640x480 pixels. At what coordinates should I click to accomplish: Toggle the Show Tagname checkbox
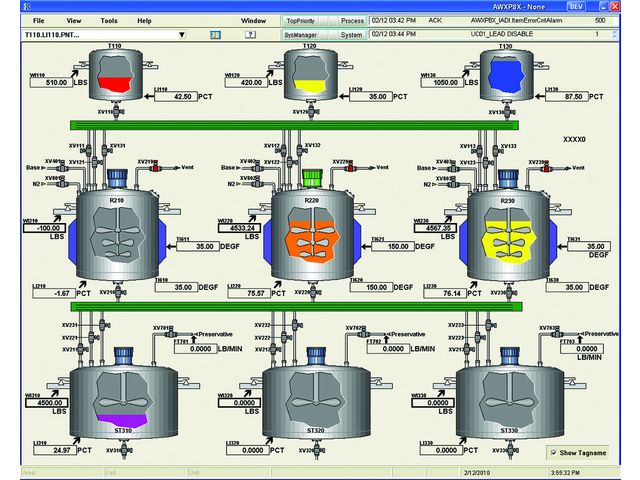point(554,453)
